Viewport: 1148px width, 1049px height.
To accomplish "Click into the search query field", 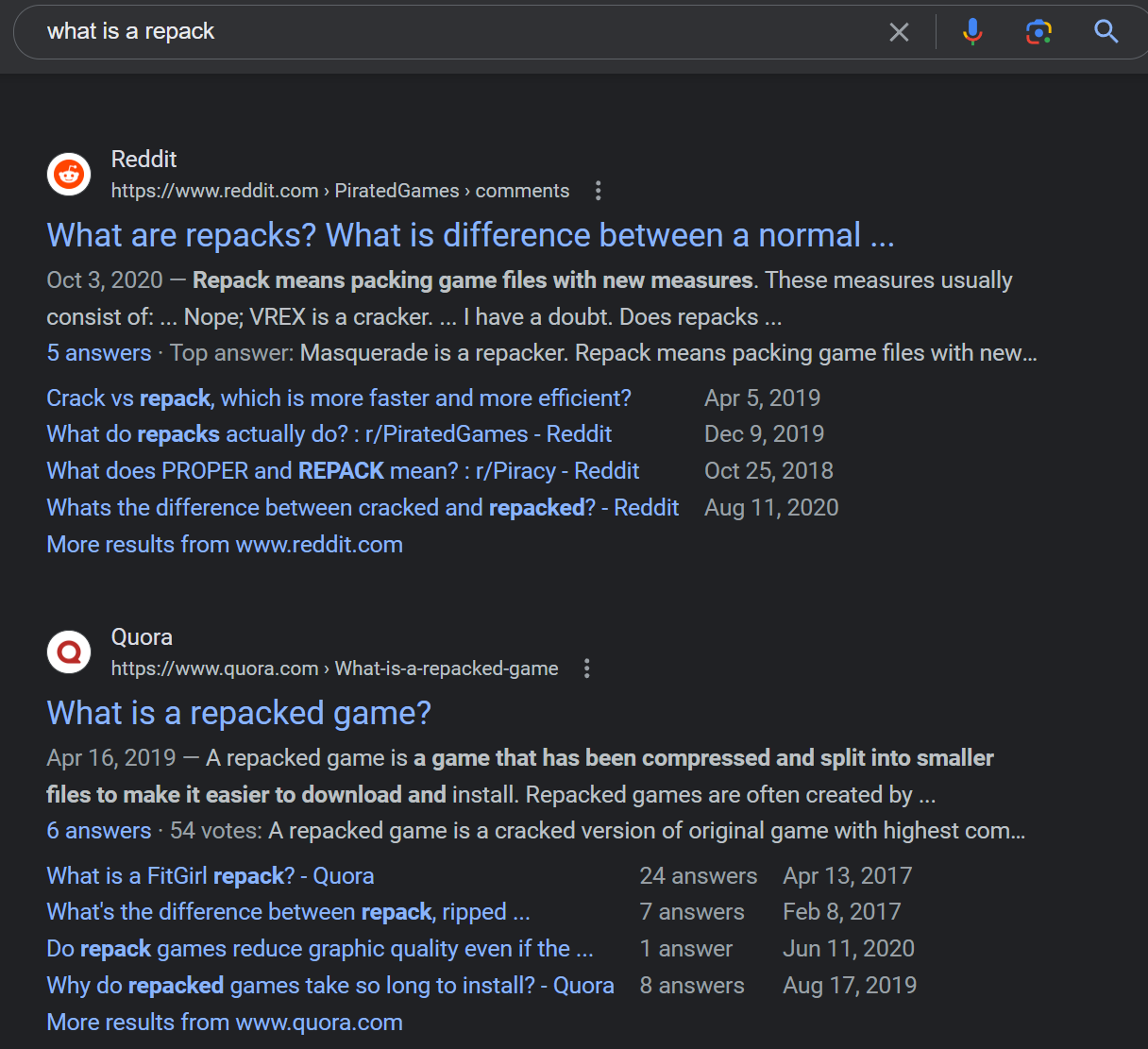I will point(453,32).
